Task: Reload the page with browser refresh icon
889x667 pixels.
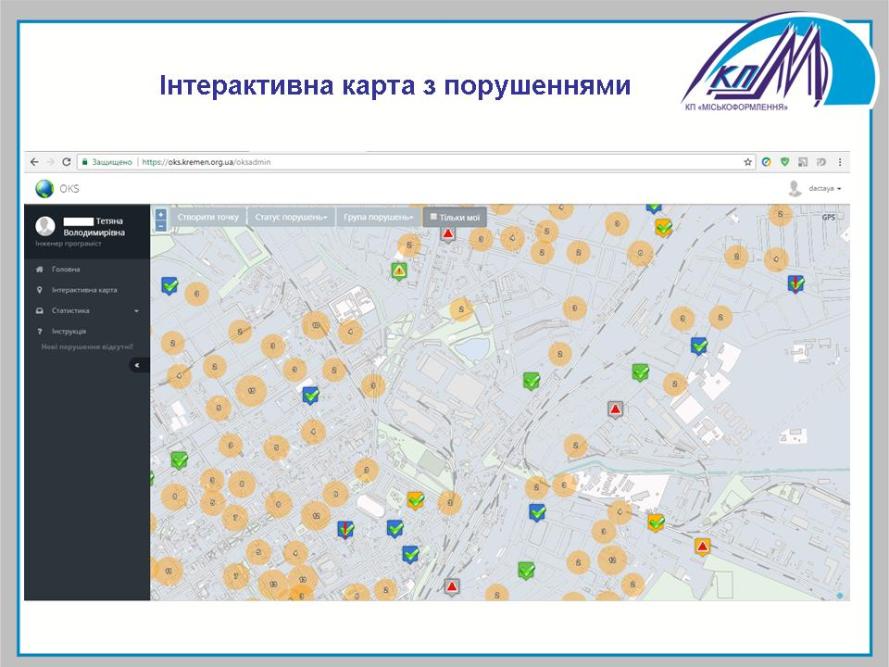Action: pos(66,161)
